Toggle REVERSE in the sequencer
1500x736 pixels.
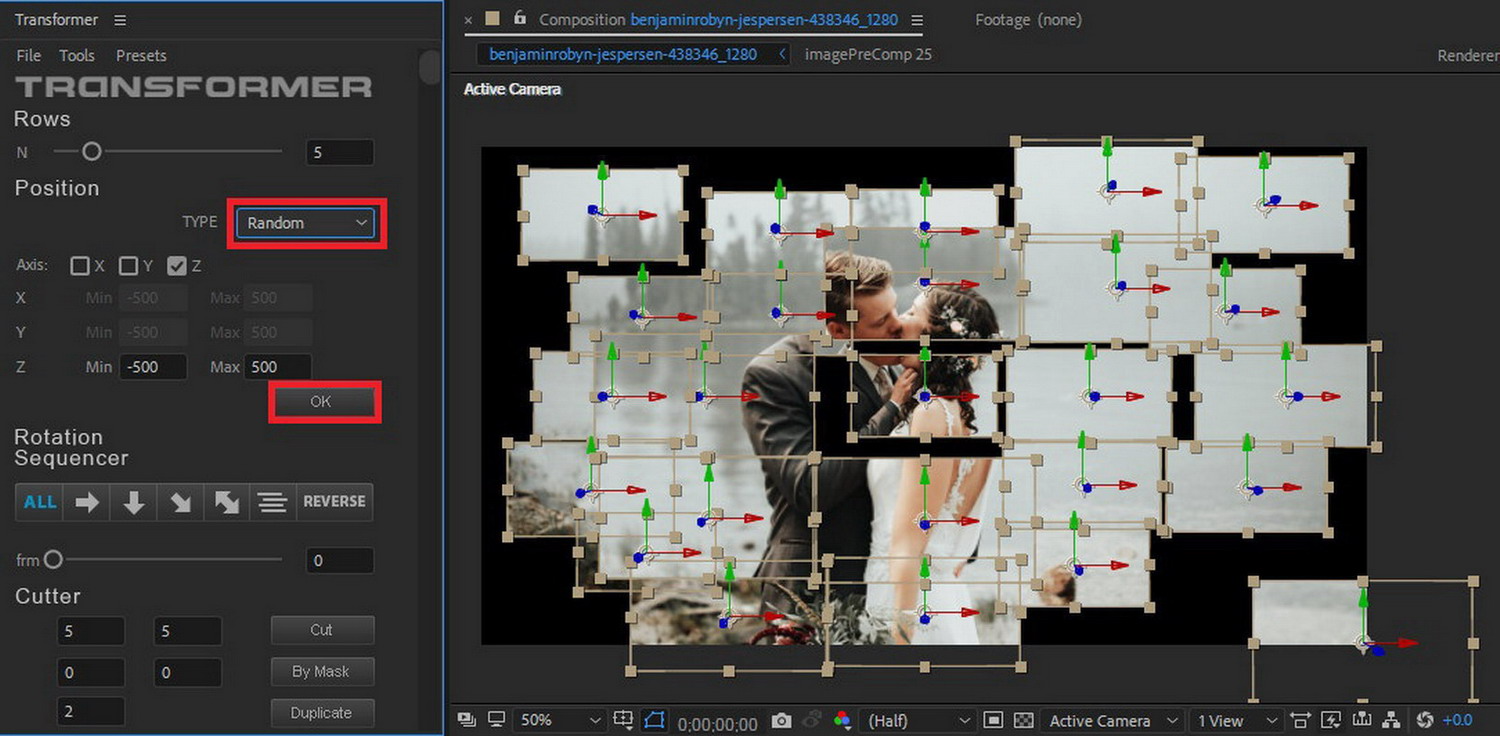tap(334, 502)
